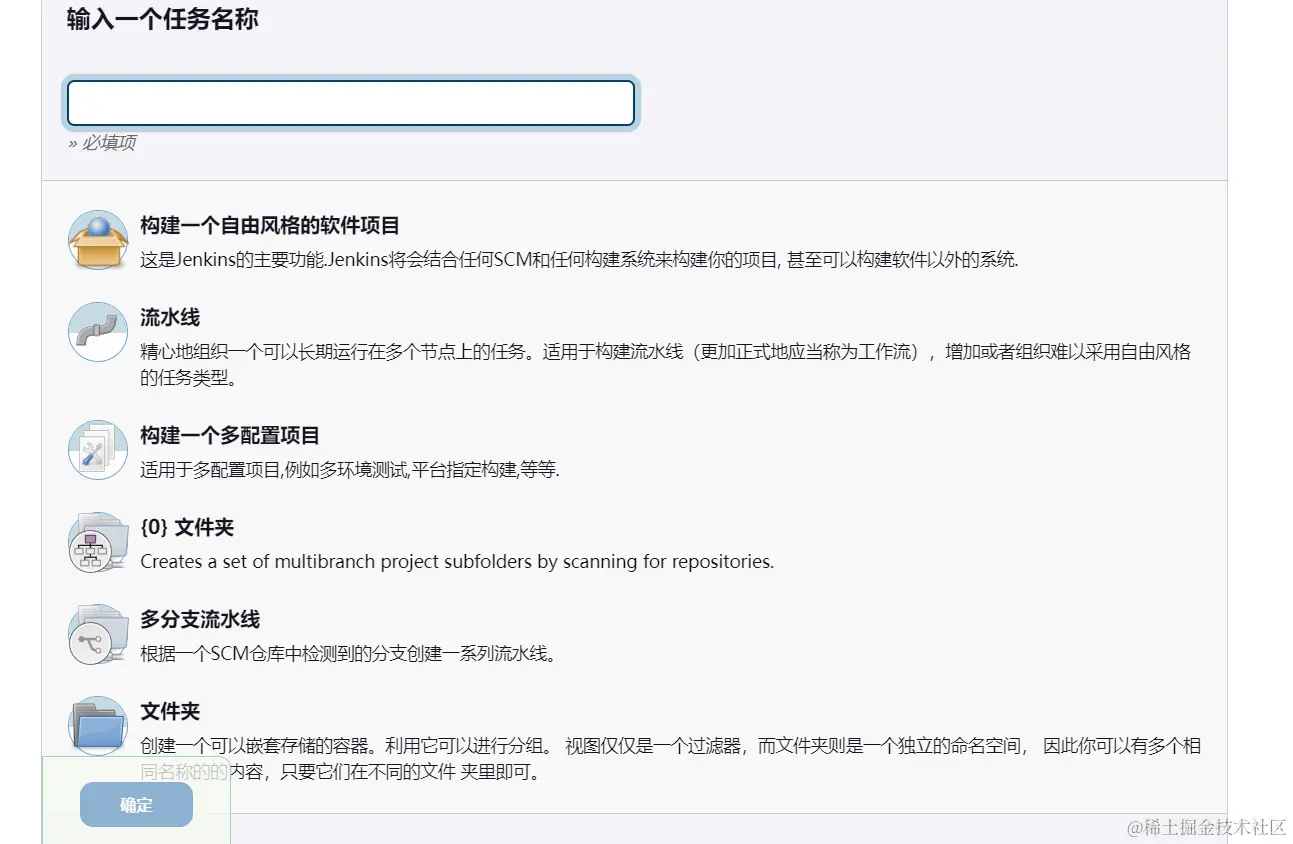
Task: Click the blue 文件夹 folder icon
Action: tap(97, 725)
